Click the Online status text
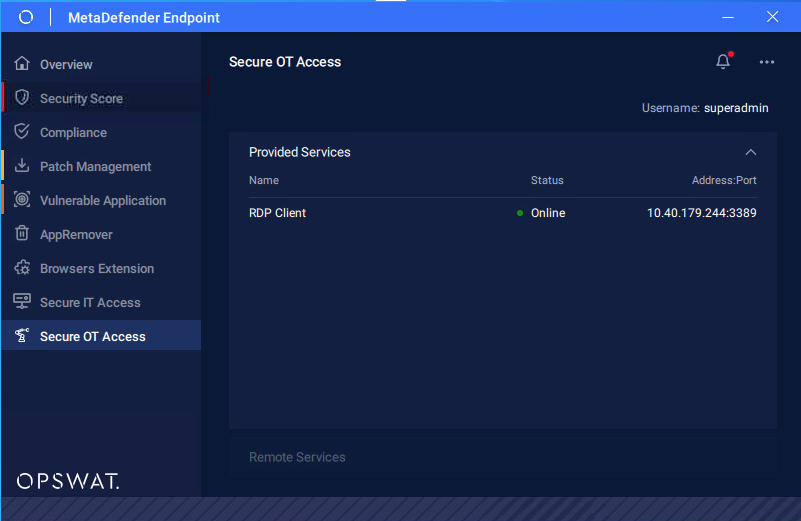 pos(548,212)
